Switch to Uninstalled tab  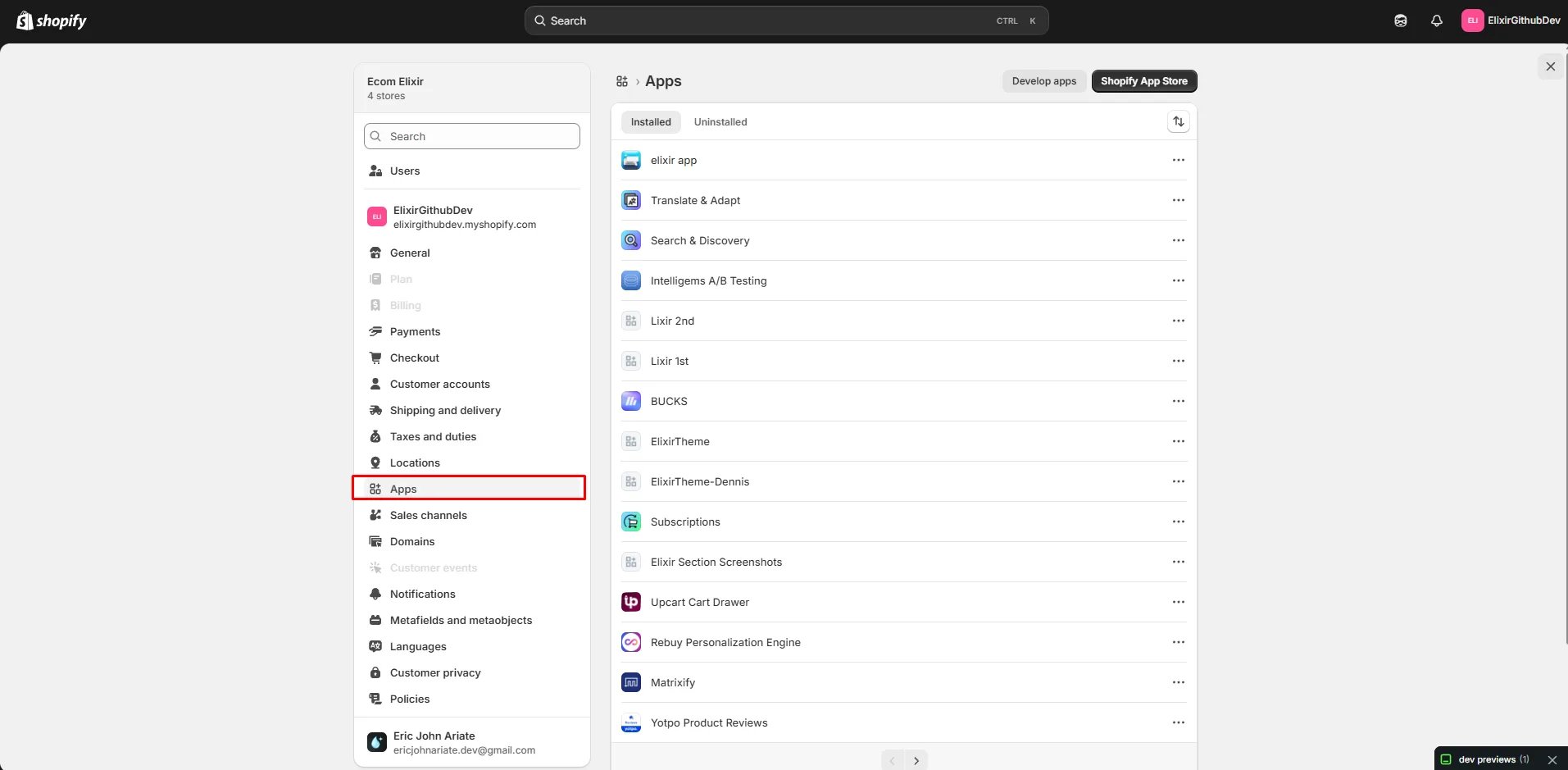click(720, 122)
